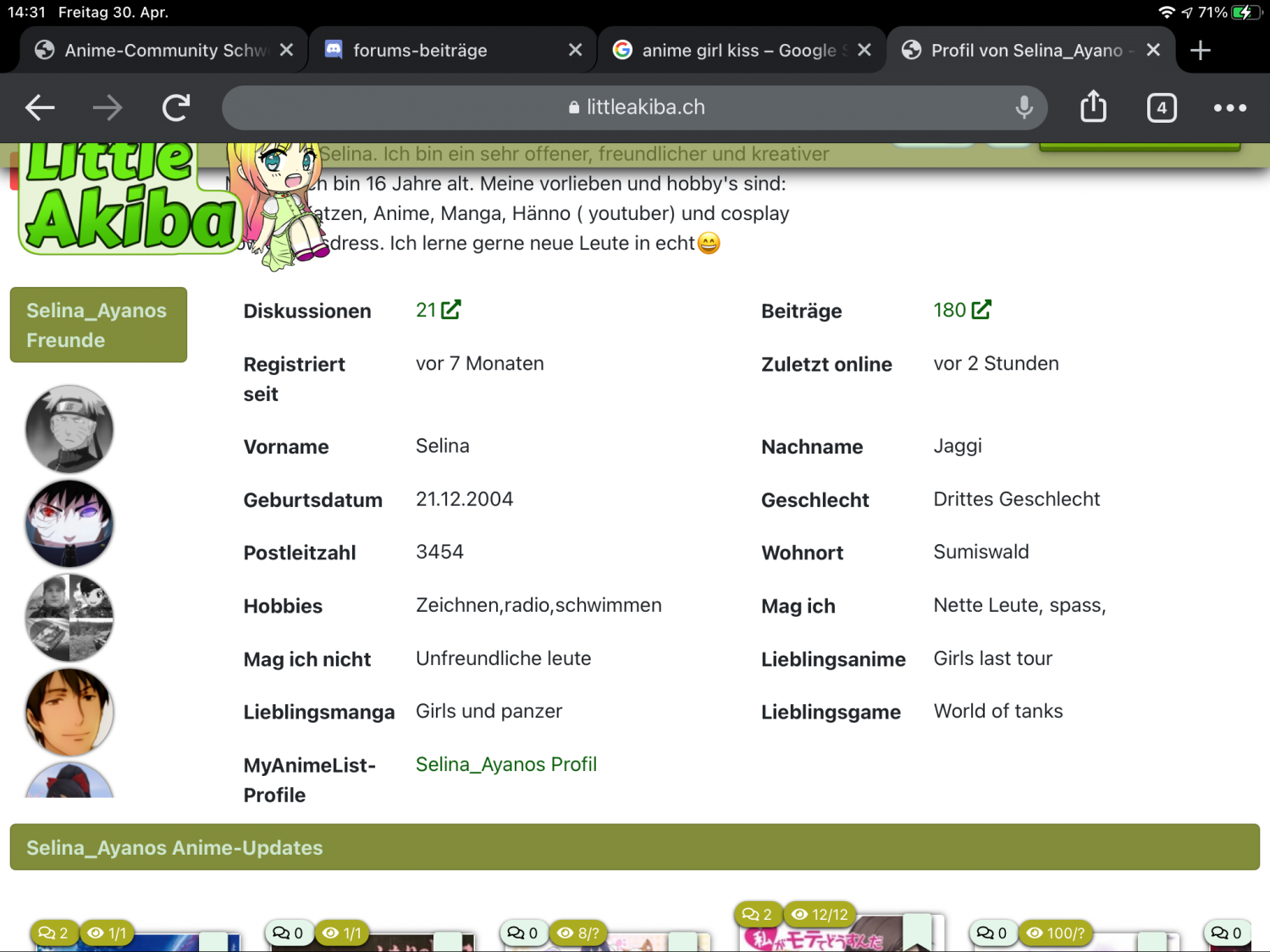The width and height of the screenshot is (1270, 952).
Task: Open external link icon beside 180 Beiträge
Action: pos(981,310)
